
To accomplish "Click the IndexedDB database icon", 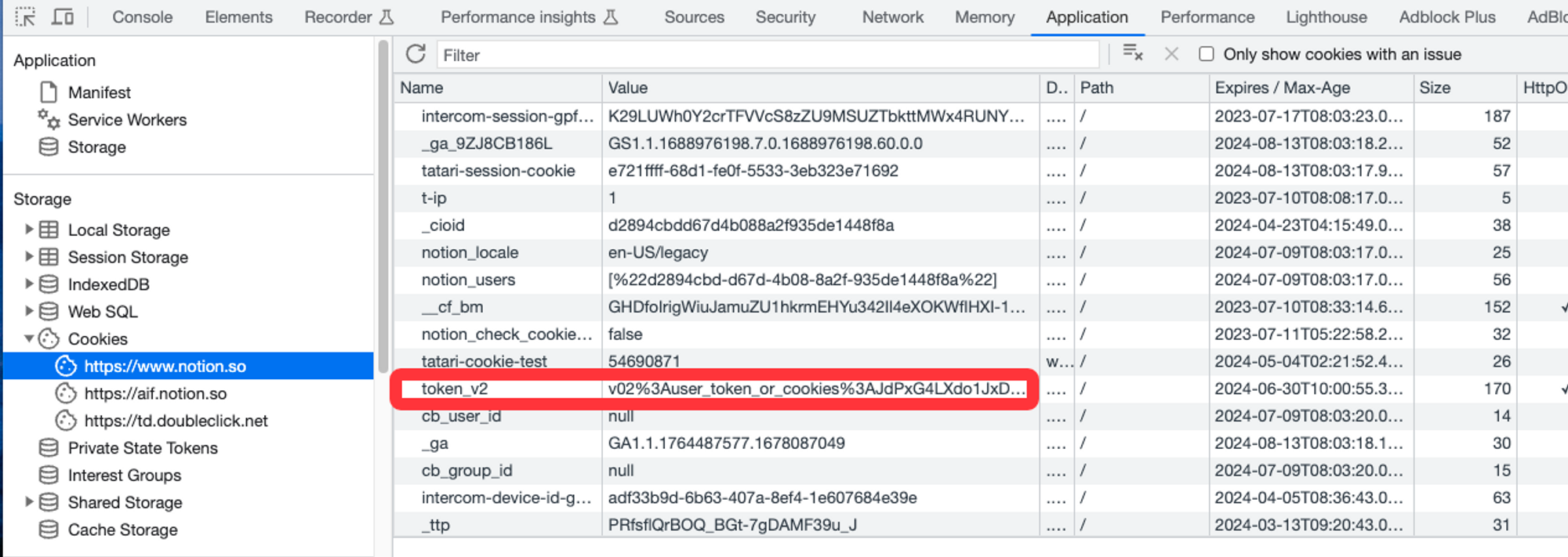I will click(x=49, y=284).
